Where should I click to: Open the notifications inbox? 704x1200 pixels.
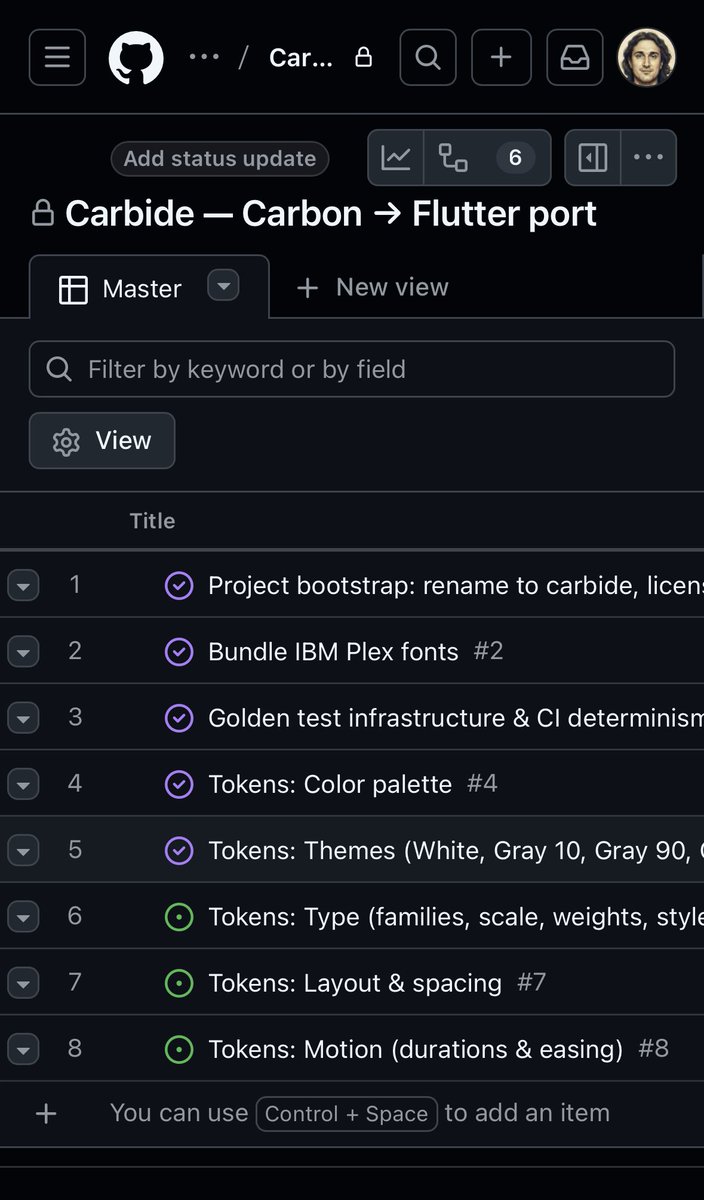(575, 57)
